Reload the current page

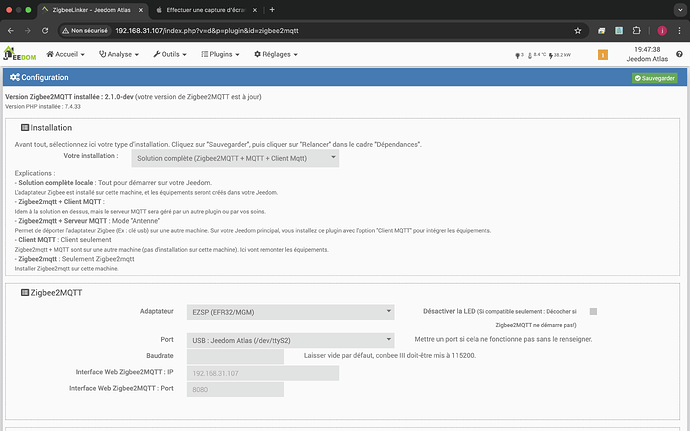pos(45,30)
